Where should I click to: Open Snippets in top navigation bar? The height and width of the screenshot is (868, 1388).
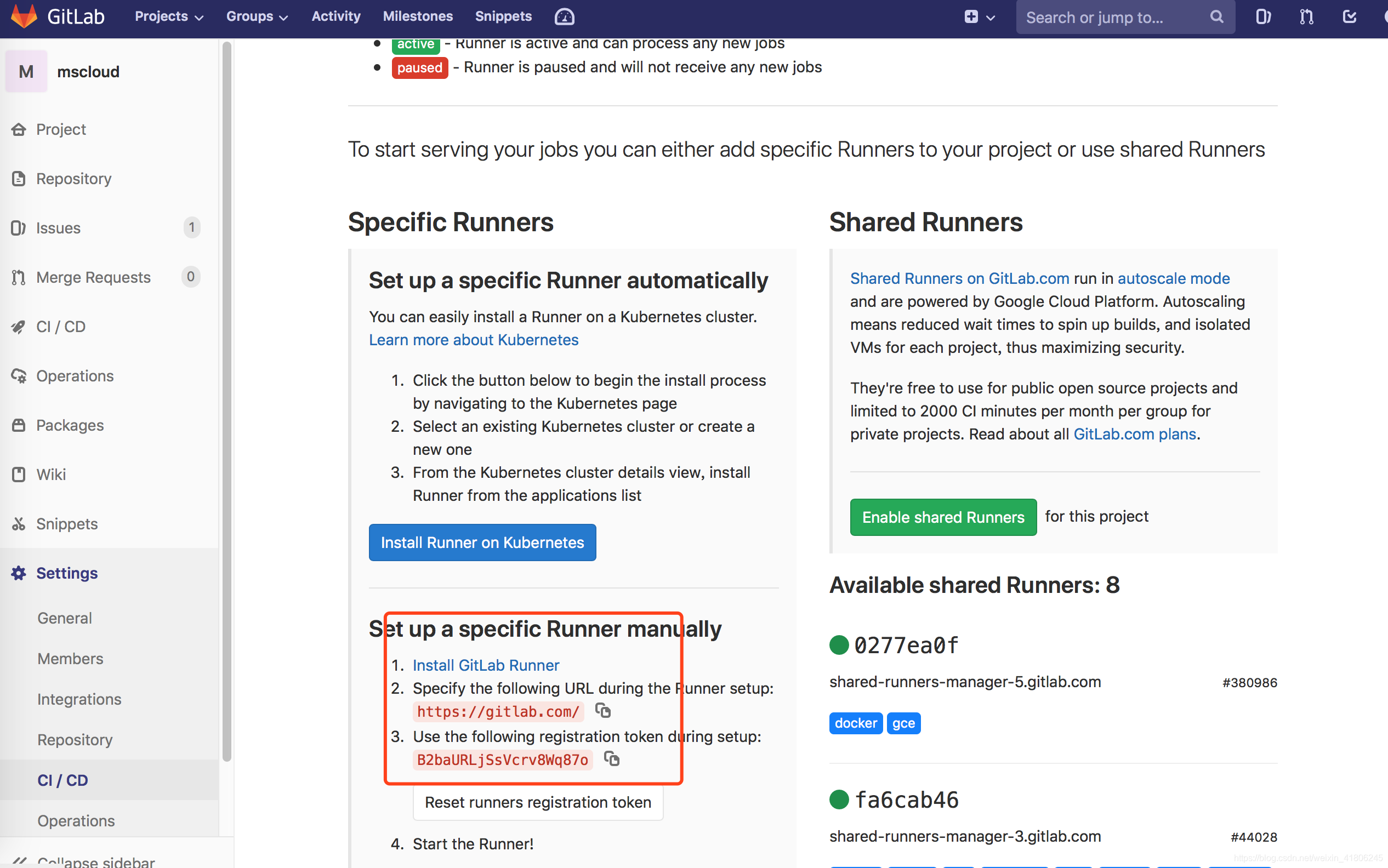[x=503, y=16]
